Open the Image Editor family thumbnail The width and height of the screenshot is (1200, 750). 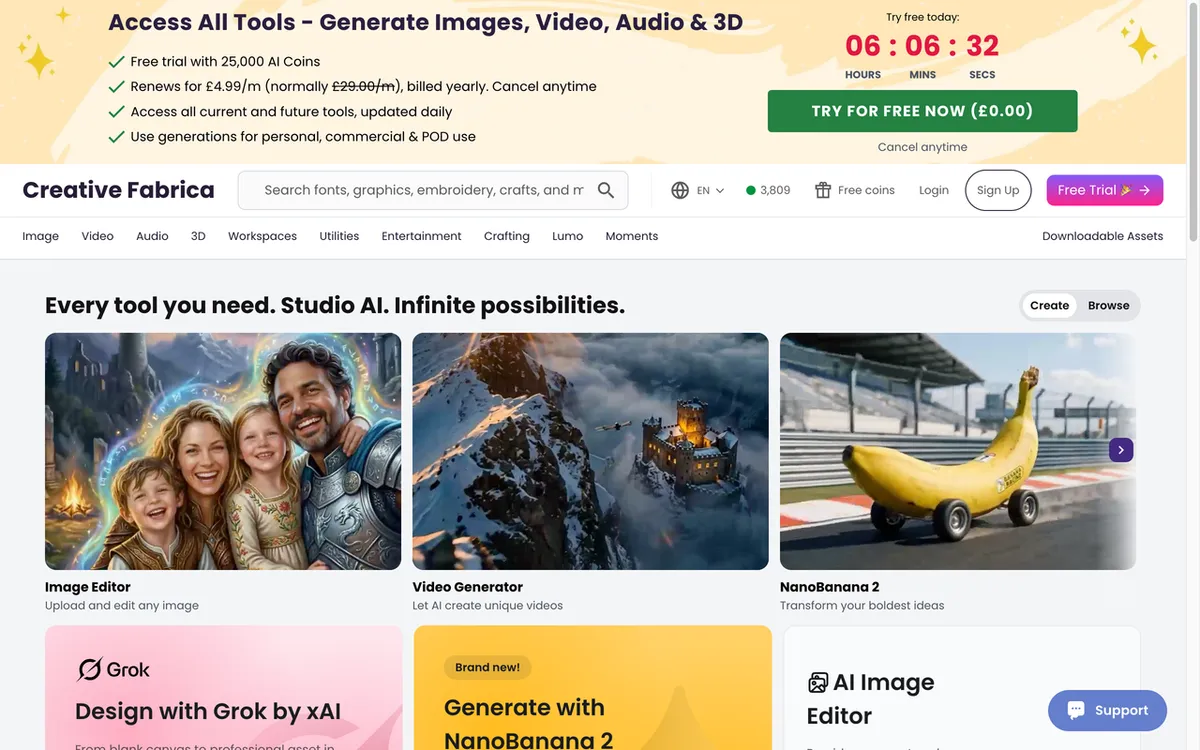pos(223,451)
